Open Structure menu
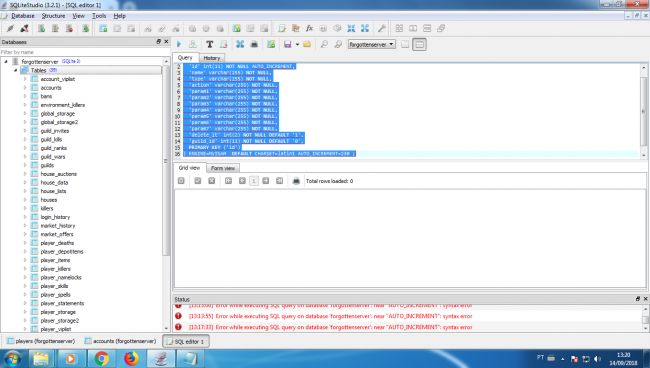Image resolution: width=650 pixels, height=368 pixels. pyautogui.click(x=53, y=16)
